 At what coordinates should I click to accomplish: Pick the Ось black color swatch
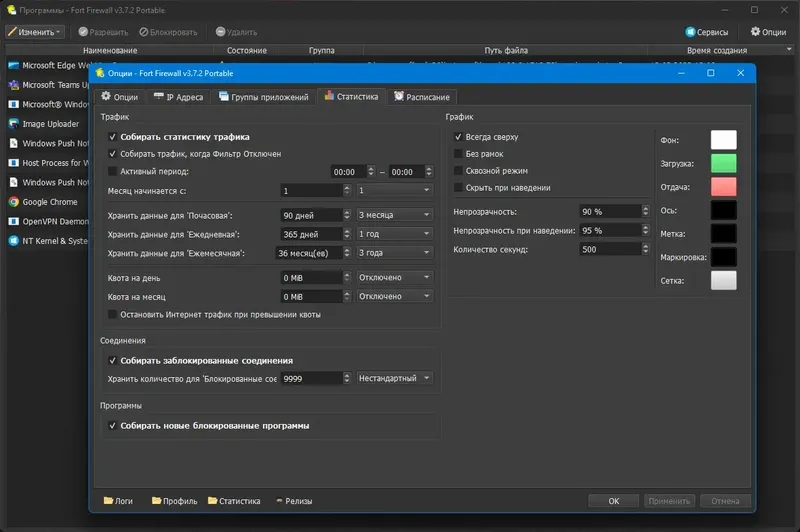(723, 210)
